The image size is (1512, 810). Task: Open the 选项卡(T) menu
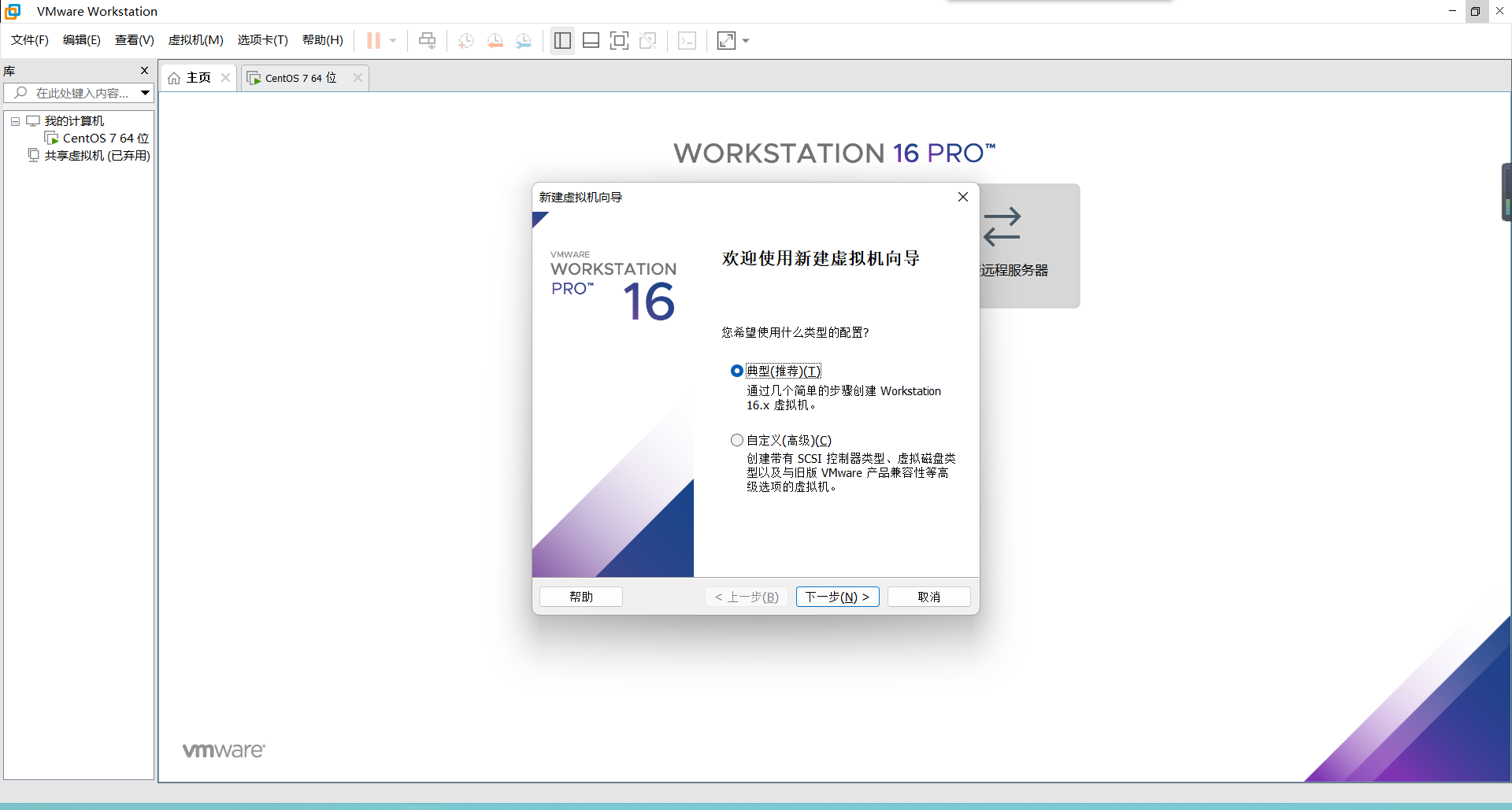click(263, 40)
